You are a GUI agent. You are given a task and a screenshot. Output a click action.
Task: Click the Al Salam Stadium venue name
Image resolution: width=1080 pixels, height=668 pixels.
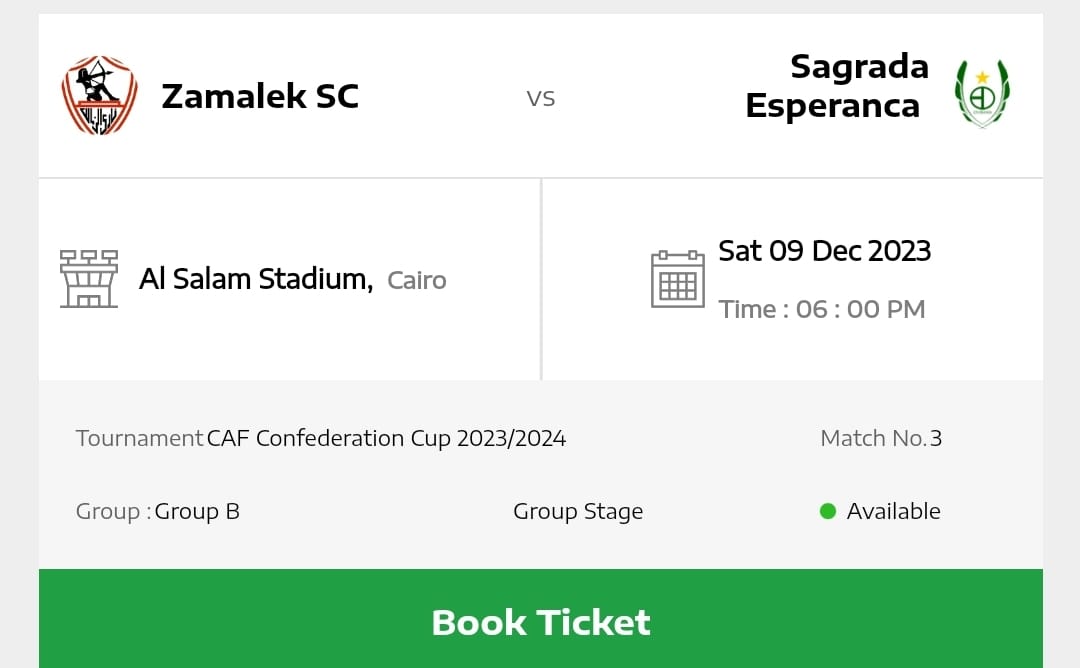pyautogui.click(x=255, y=279)
